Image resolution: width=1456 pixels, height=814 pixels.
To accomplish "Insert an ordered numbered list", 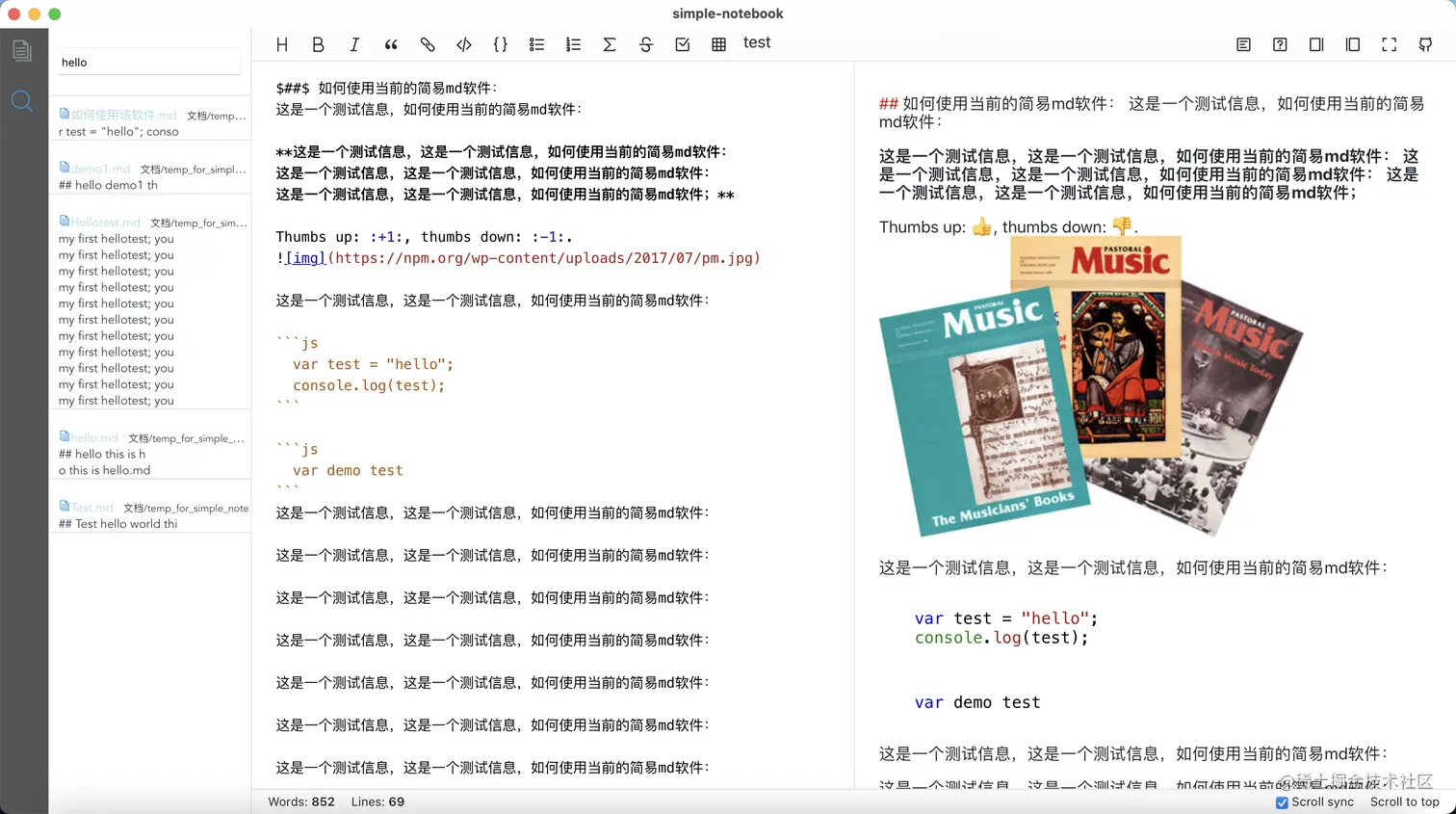I will (x=573, y=44).
